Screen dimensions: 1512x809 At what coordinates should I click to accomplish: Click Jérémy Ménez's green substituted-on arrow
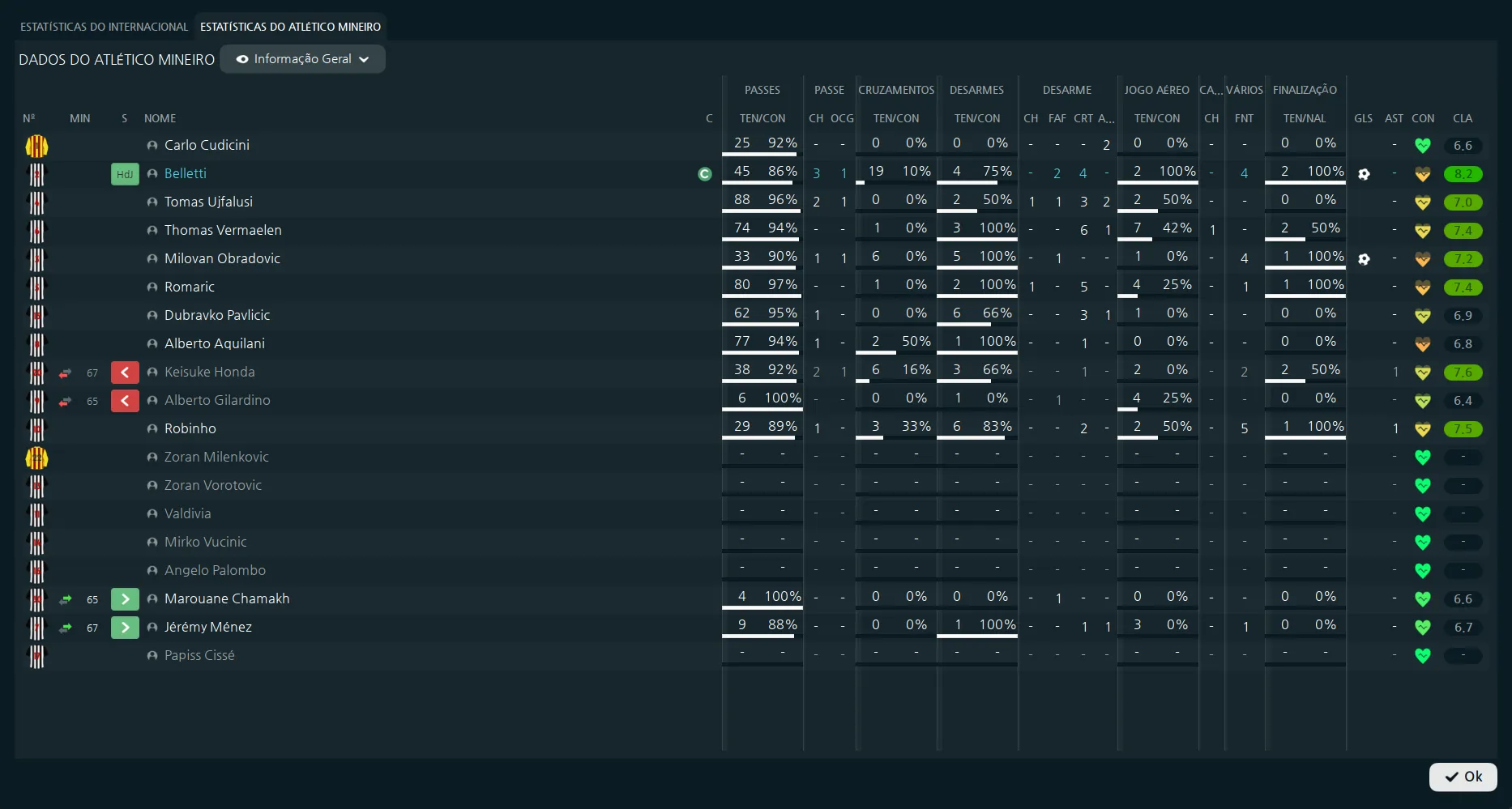(x=125, y=628)
